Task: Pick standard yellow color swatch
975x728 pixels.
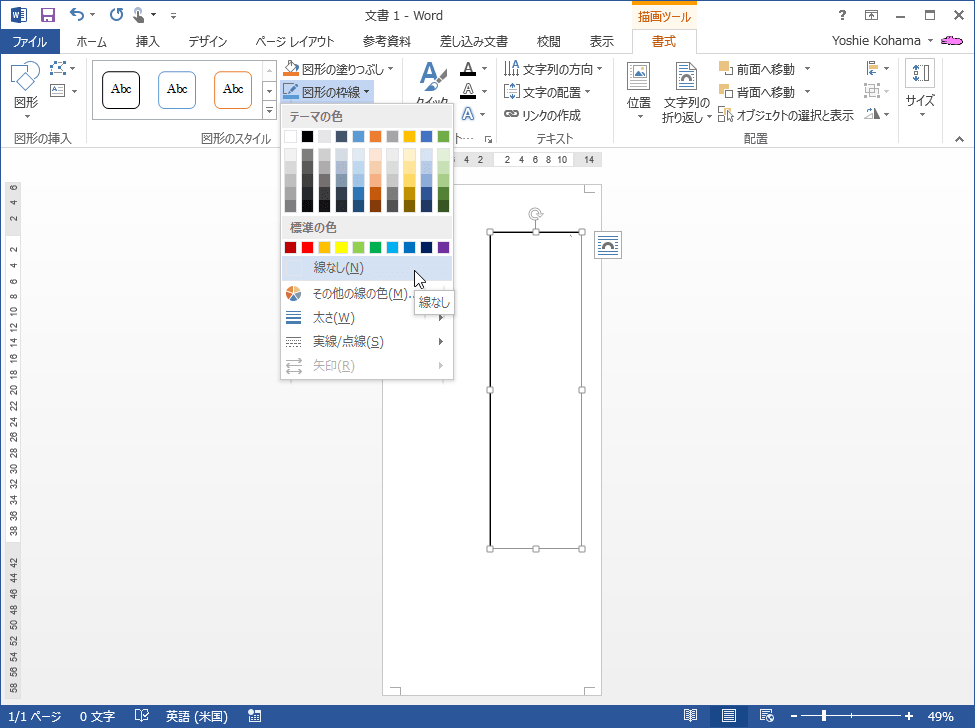Action: 341,247
